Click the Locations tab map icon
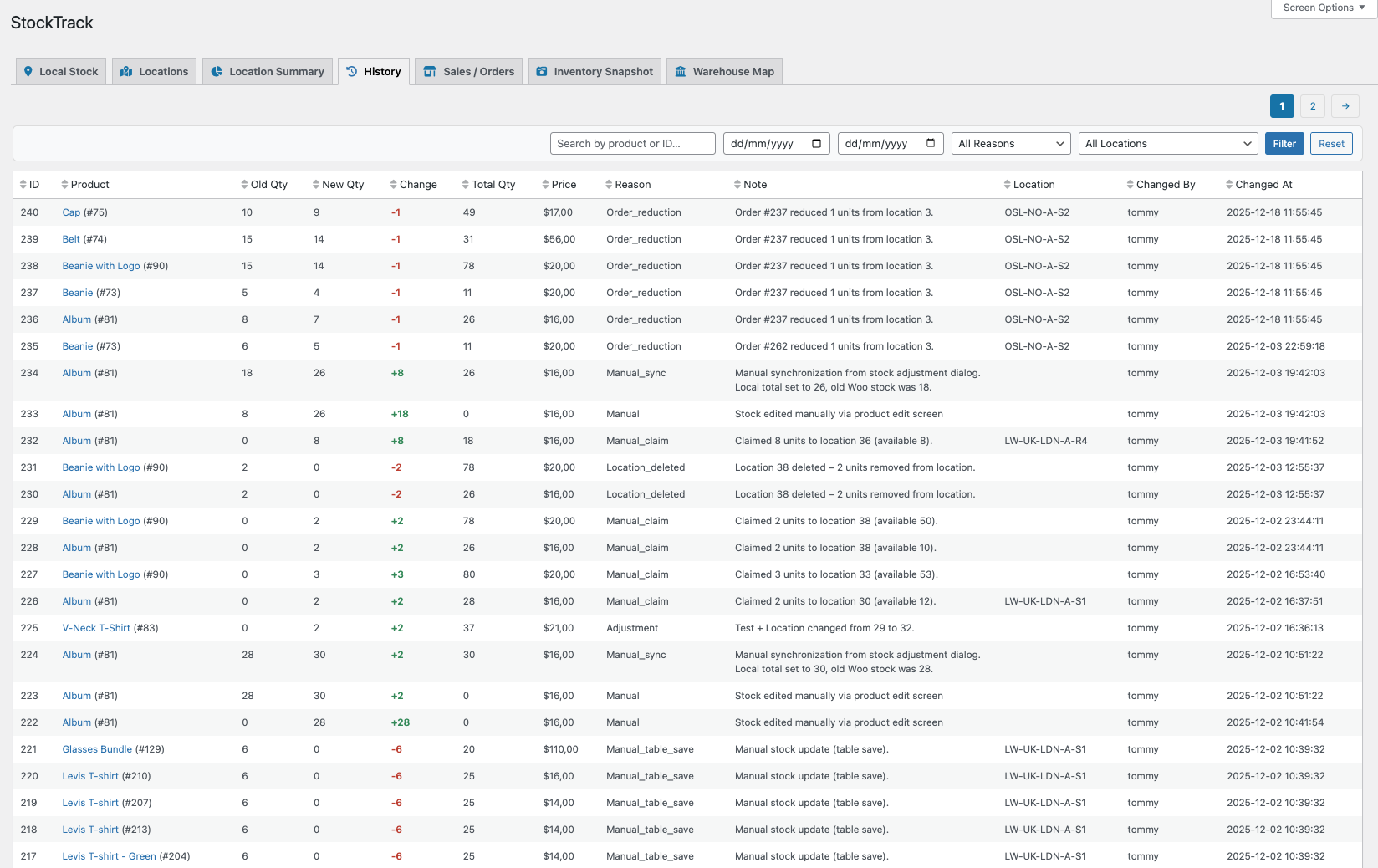 [x=126, y=72]
